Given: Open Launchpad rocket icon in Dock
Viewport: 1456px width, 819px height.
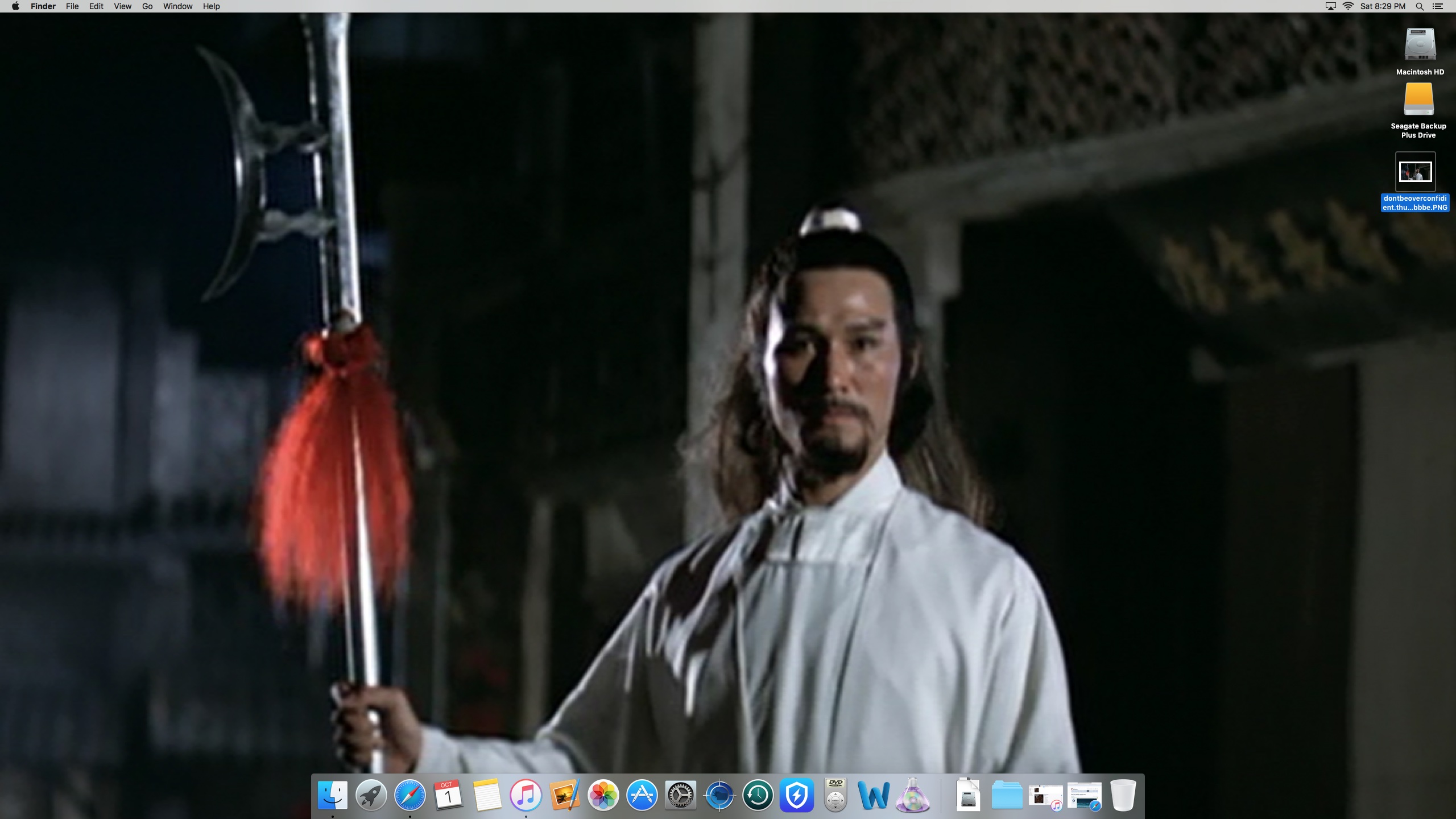Looking at the screenshot, I should coord(371,795).
